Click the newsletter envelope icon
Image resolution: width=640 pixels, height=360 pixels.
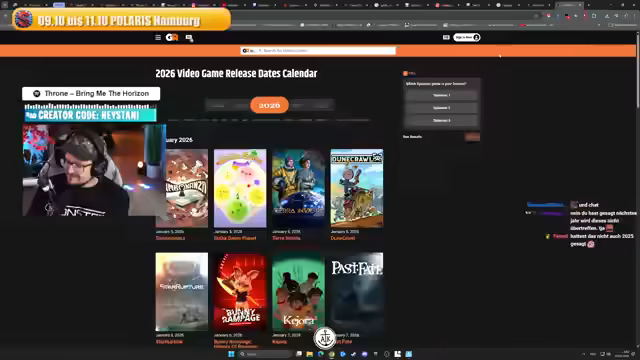(x=446, y=37)
